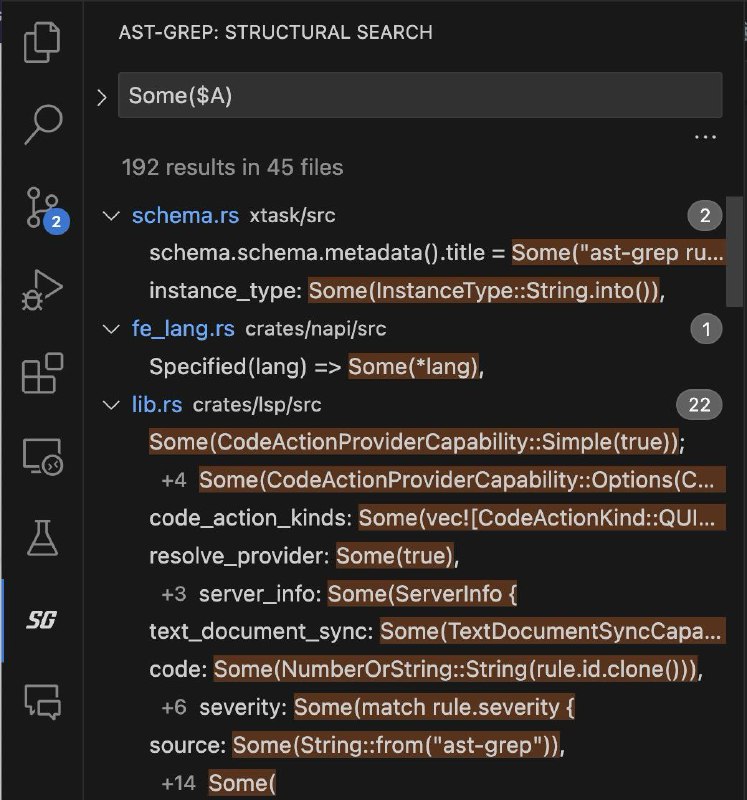
Task: Collapse the schema.rs result group
Action: [110, 216]
